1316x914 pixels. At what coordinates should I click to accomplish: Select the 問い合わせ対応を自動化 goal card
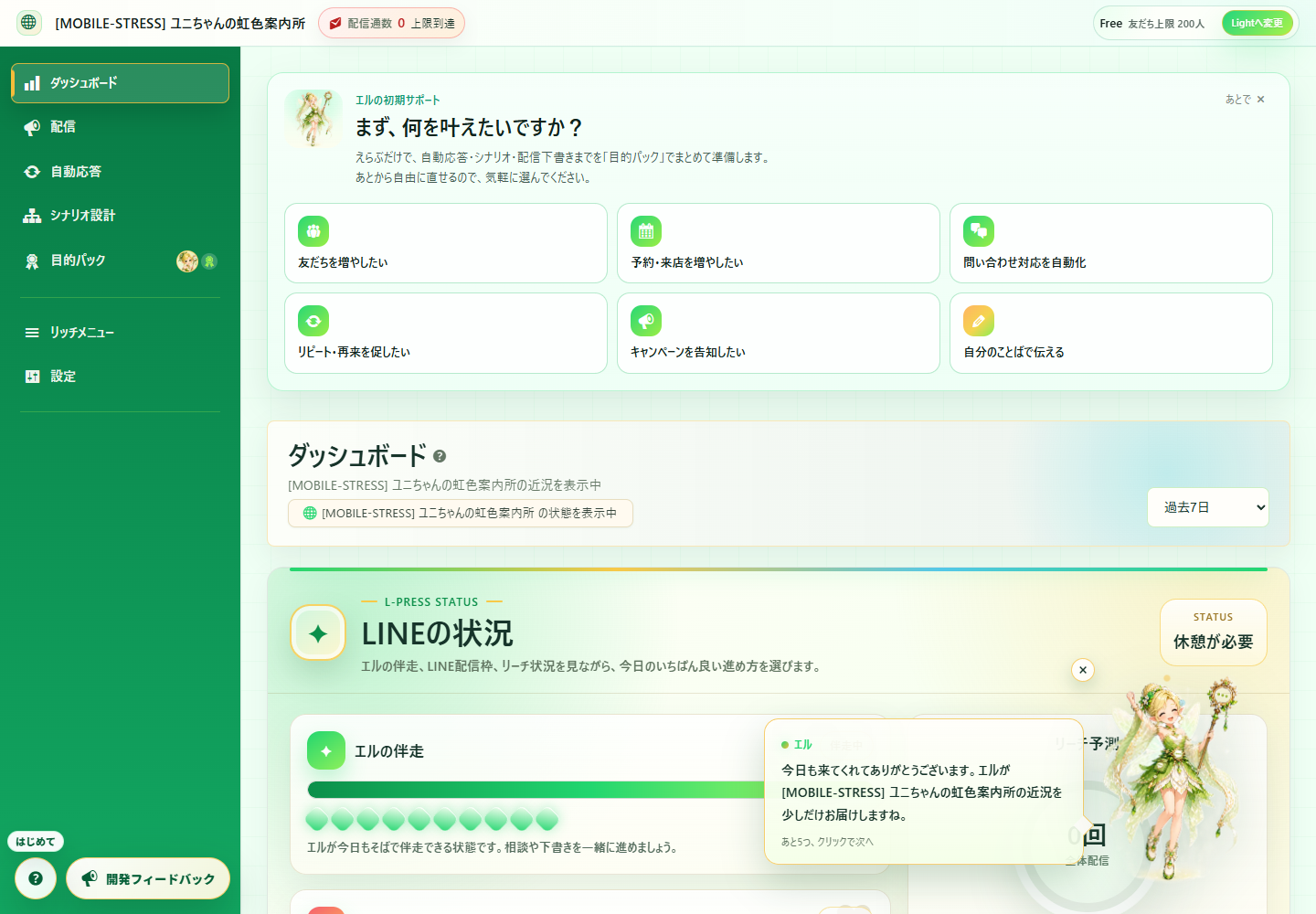coord(1111,243)
